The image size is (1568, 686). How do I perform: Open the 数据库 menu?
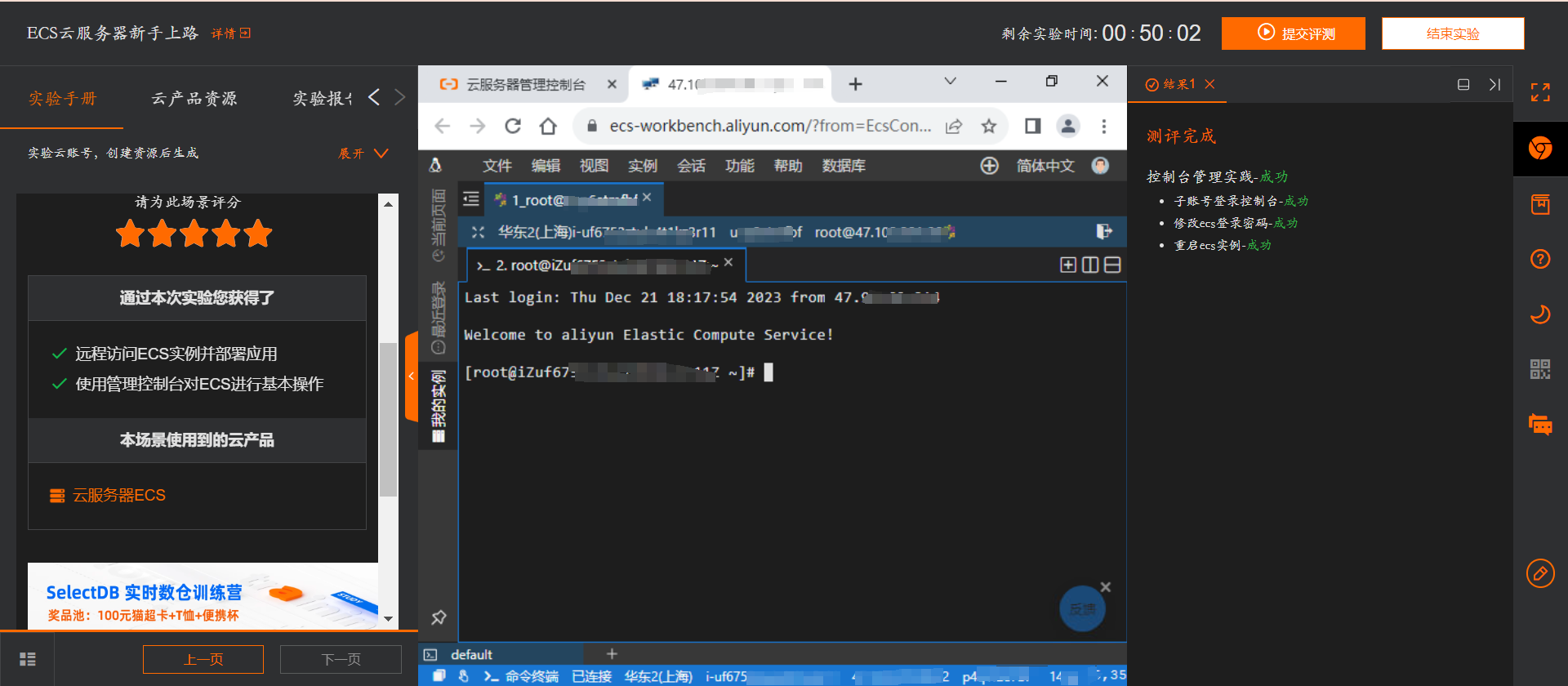[x=844, y=166]
